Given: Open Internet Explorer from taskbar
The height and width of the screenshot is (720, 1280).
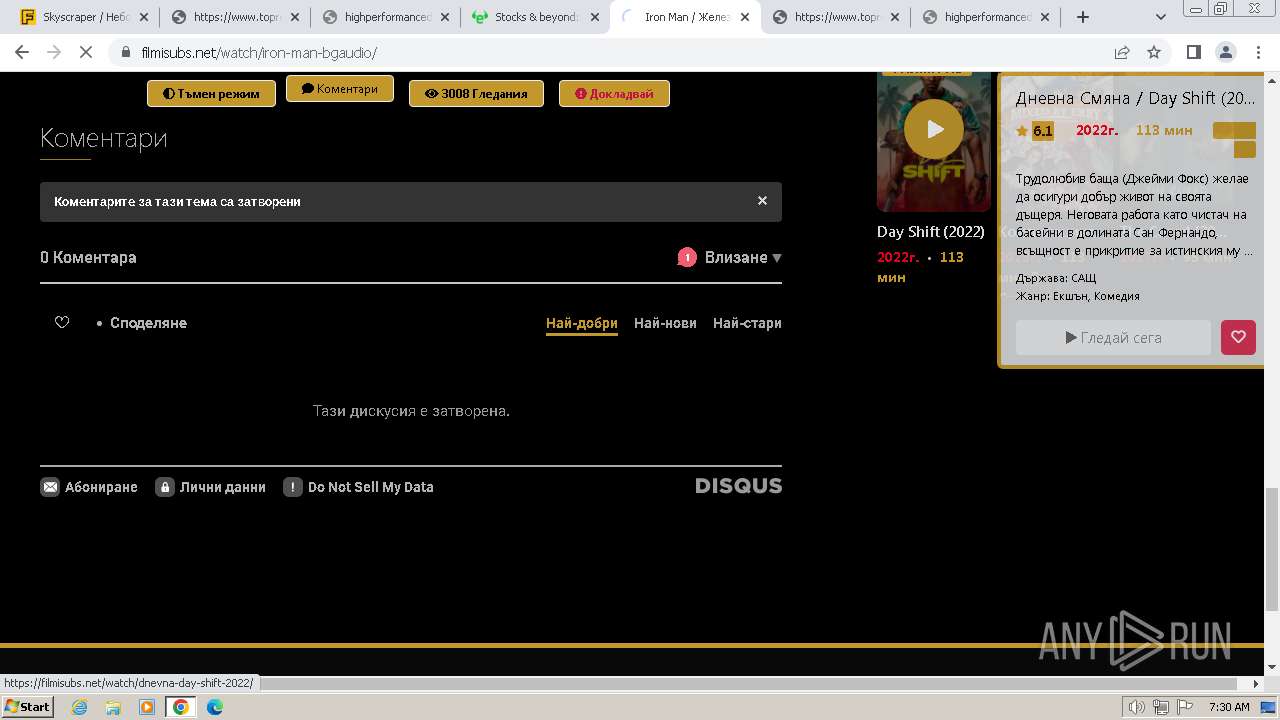Looking at the screenshot, I should point(79,706).
